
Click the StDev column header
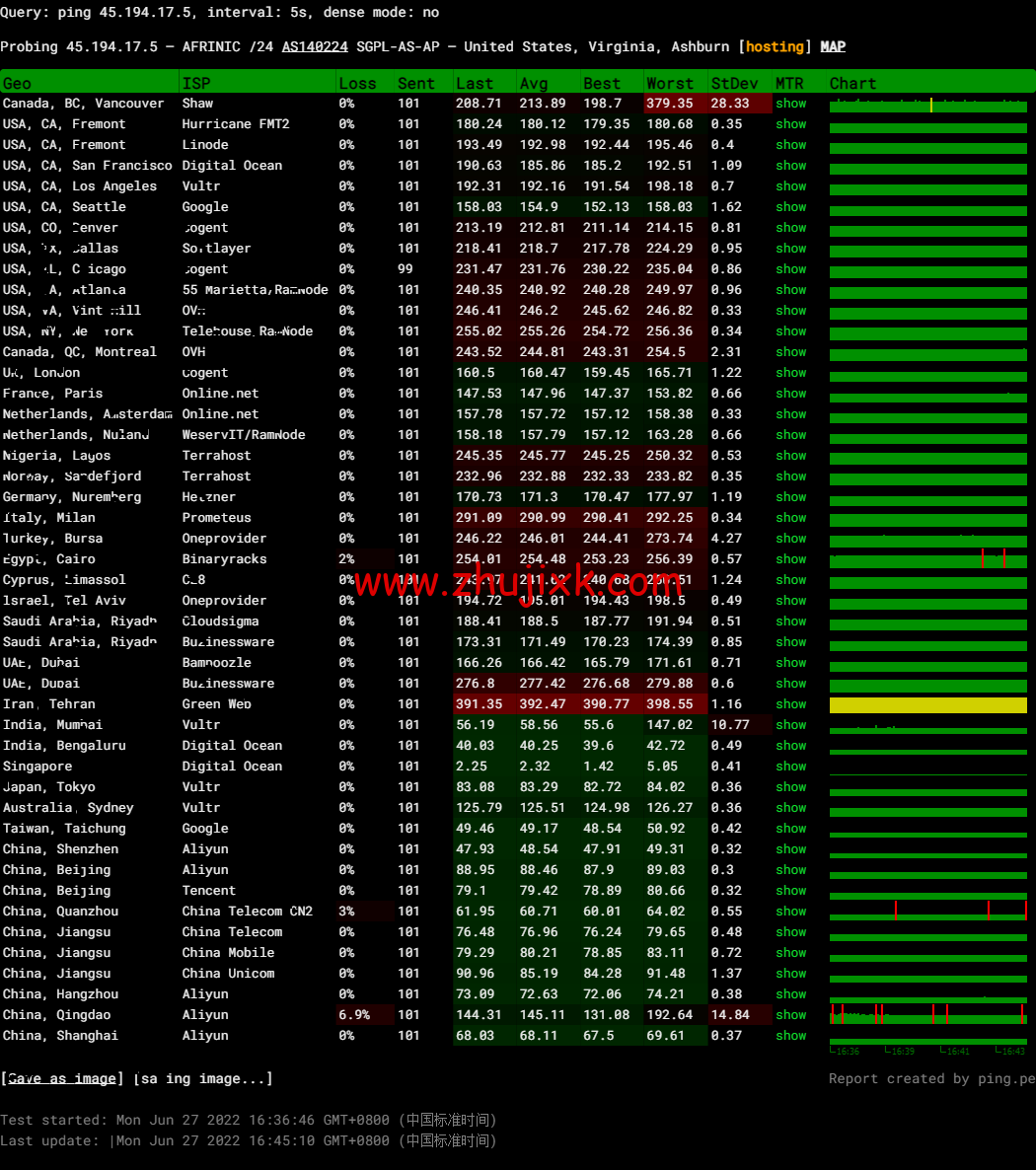(x=735, y=84)
